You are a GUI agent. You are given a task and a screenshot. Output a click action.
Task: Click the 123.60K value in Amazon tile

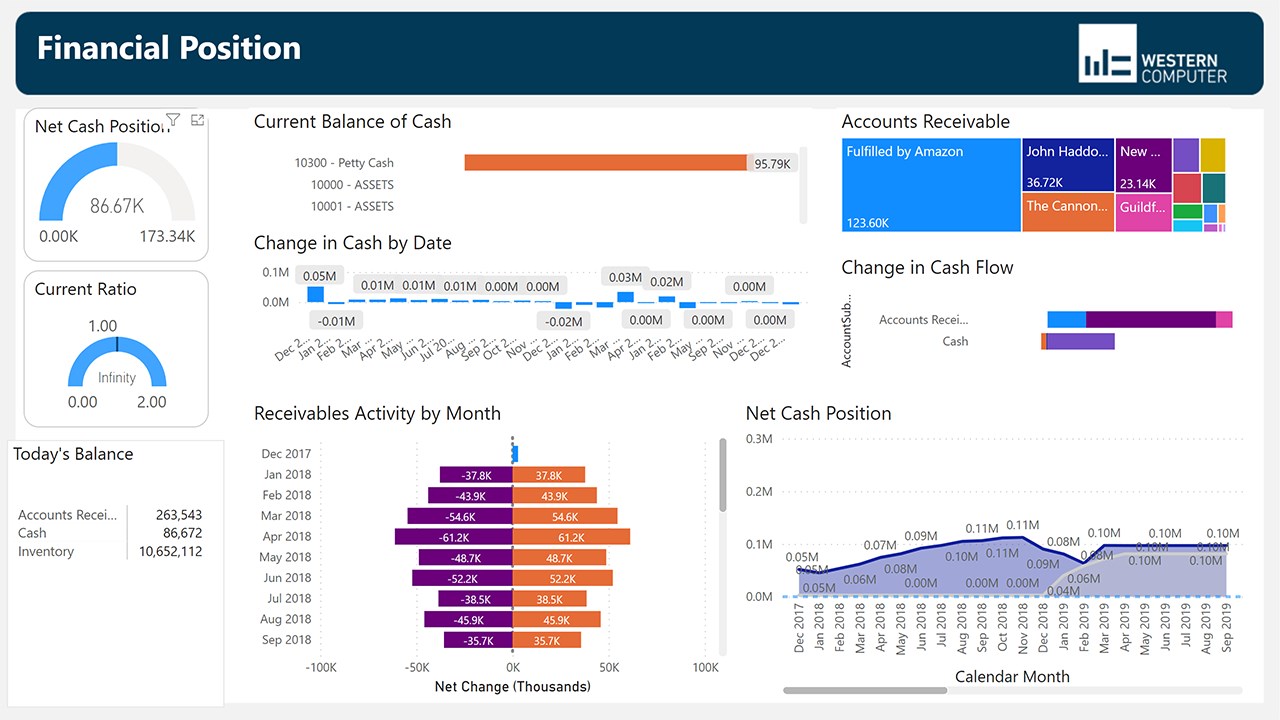(868, 223)
